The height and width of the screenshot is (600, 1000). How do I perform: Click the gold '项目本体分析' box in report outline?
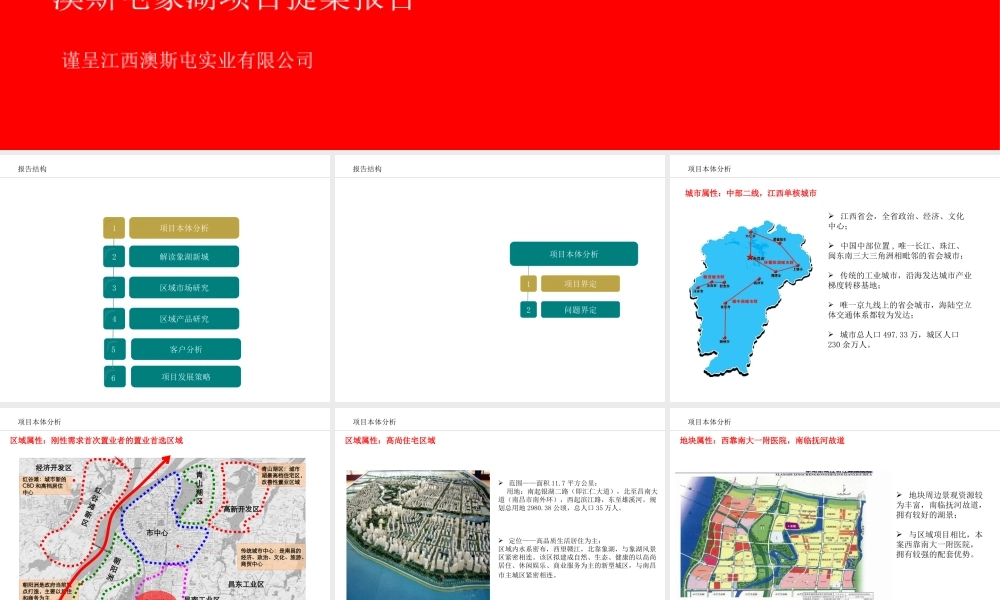point(184,228)
